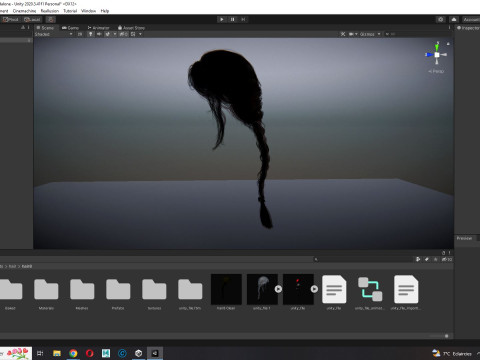Open the scene effects dropdown arrow
Viewport: 480px width, 360px height.
pyautogui.click(x=115, y=34)
